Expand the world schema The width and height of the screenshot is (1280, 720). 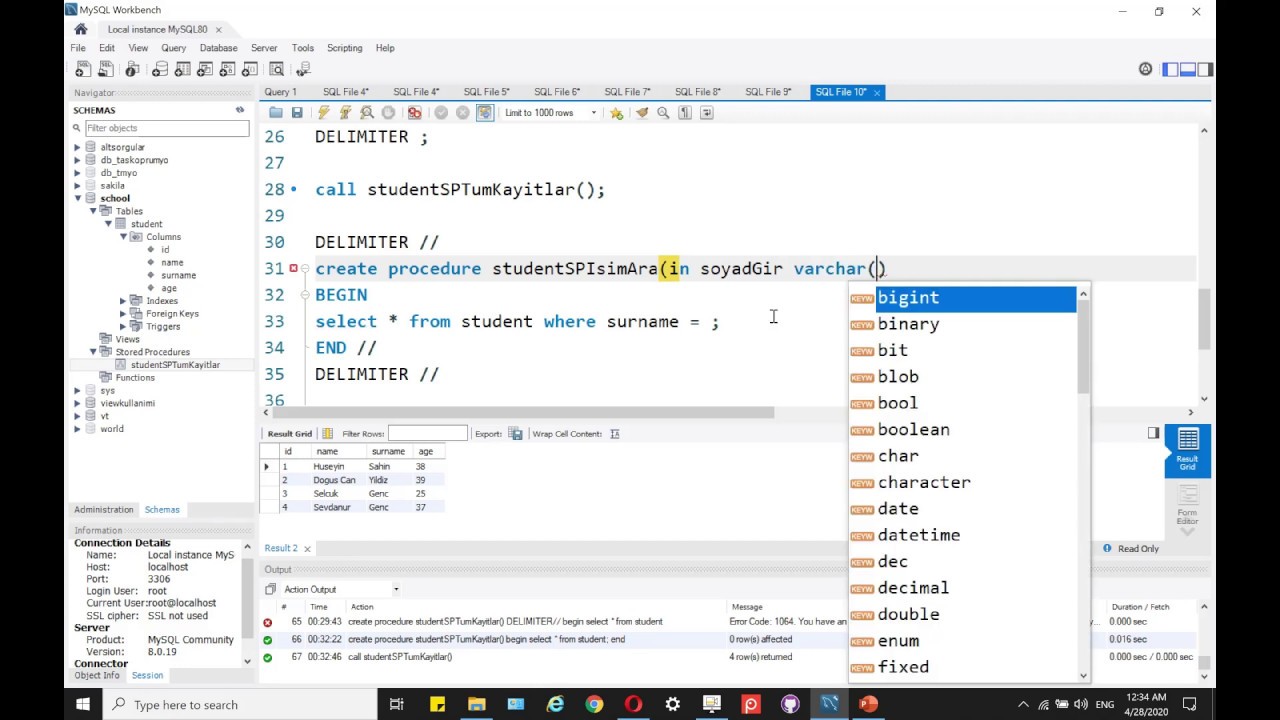[x=77, y=429]
